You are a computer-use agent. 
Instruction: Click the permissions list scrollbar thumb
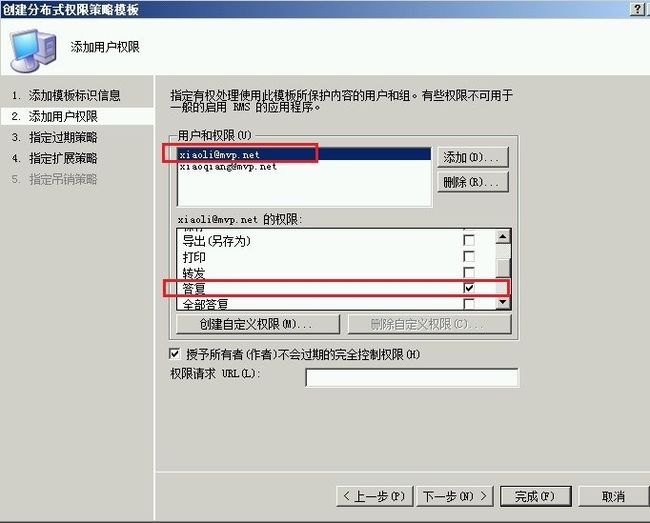[503, 268]
